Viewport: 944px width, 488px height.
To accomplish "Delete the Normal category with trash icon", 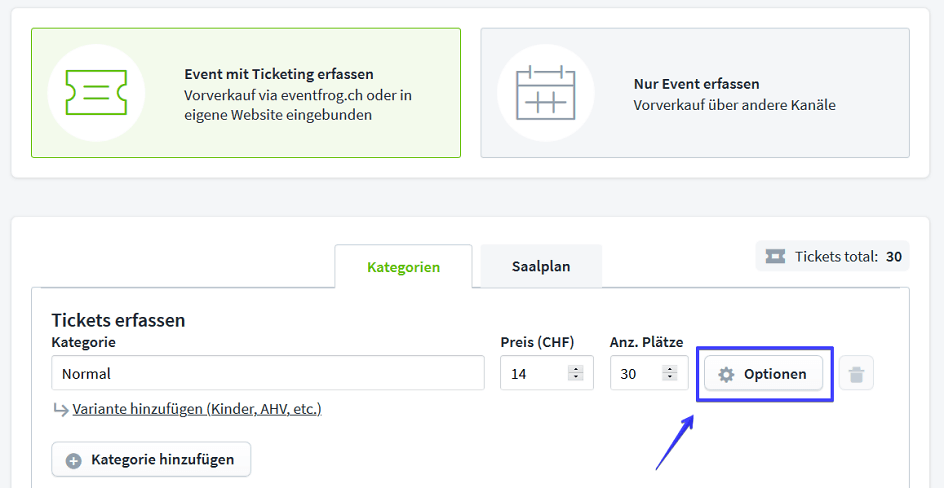I will click(856, 374).
